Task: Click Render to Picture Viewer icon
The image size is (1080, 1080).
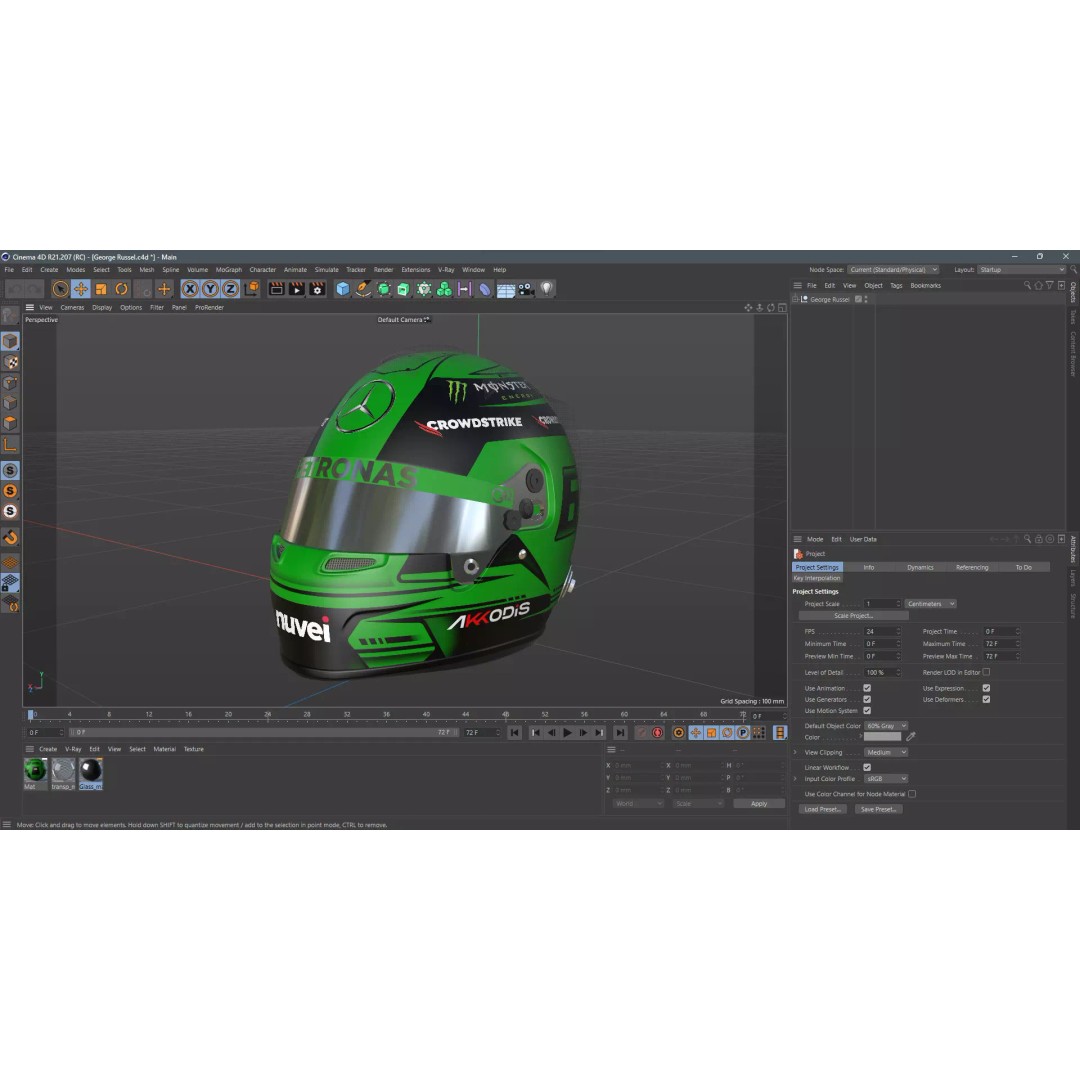Action: coord(297,289)
